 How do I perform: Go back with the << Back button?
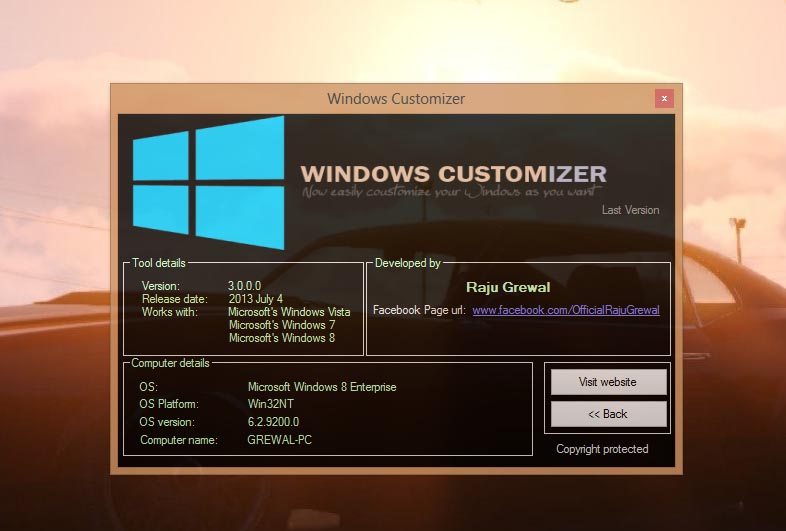pyautogui.click(x=609, y=414)
